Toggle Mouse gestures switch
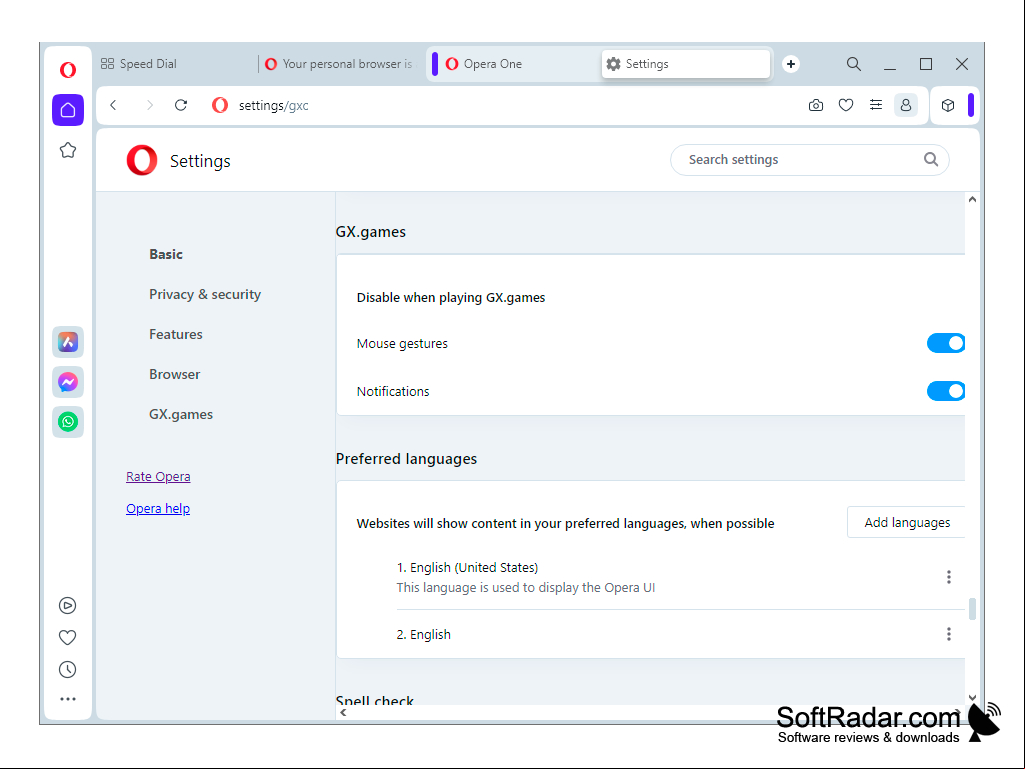 pos(946,343)
